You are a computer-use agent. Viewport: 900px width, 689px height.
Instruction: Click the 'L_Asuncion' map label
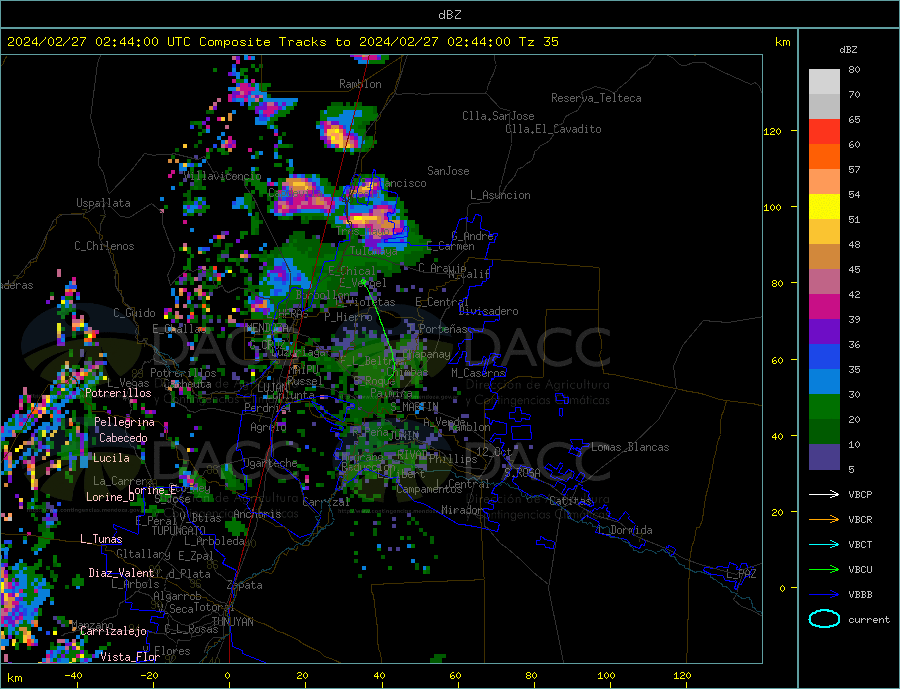[x=500, y=195]
